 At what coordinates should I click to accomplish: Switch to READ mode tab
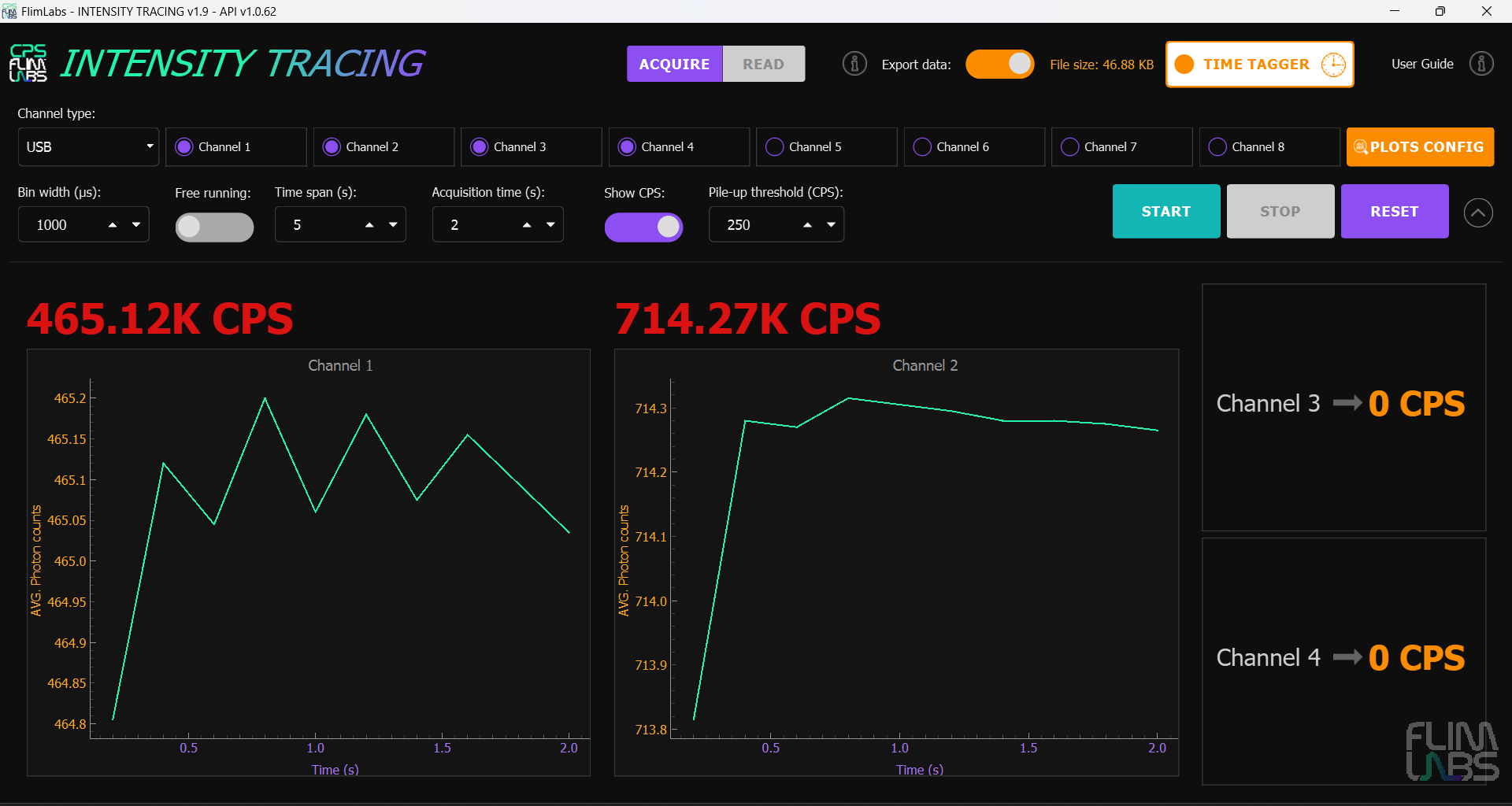[x=763, y=64]
